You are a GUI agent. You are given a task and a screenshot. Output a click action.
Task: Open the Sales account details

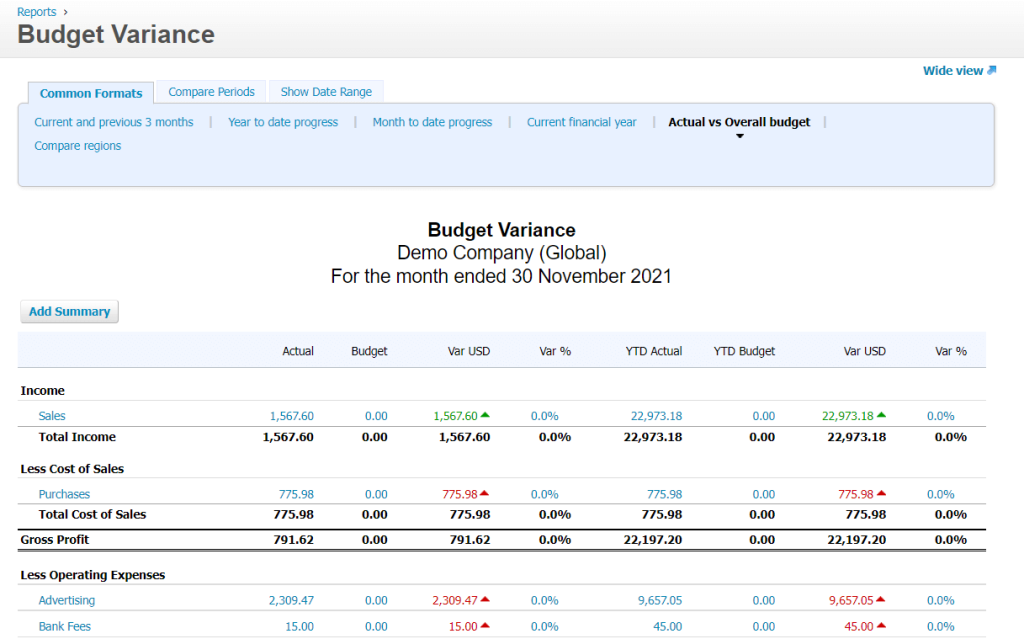tap(51, 415)
